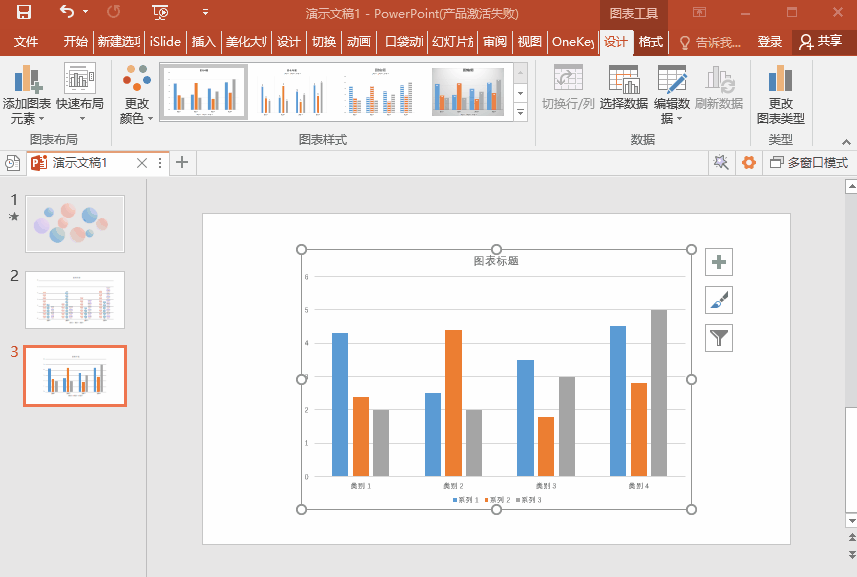
Task: Apply the second chart style thumbnail
Action: 291,91
